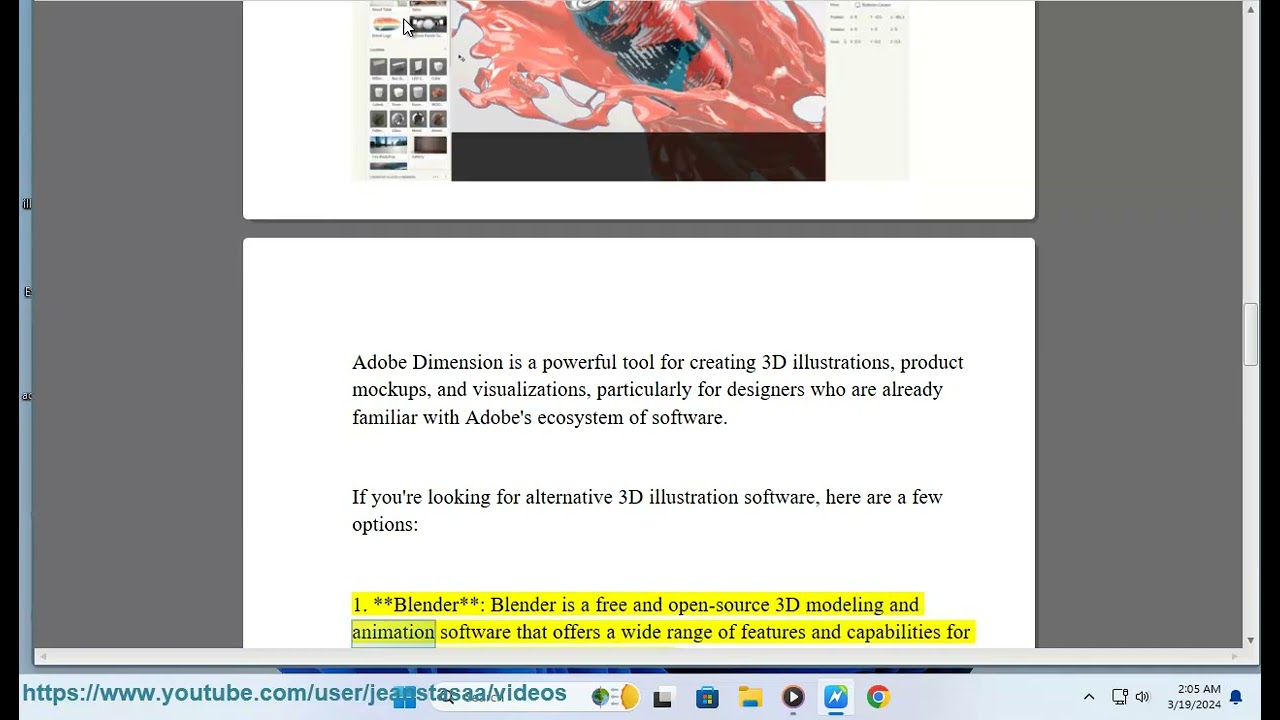Click the words "Adobe Dimension" in the paragraph
The height and width of the screenshot is (720, 1280).
(x=428, y=362)
